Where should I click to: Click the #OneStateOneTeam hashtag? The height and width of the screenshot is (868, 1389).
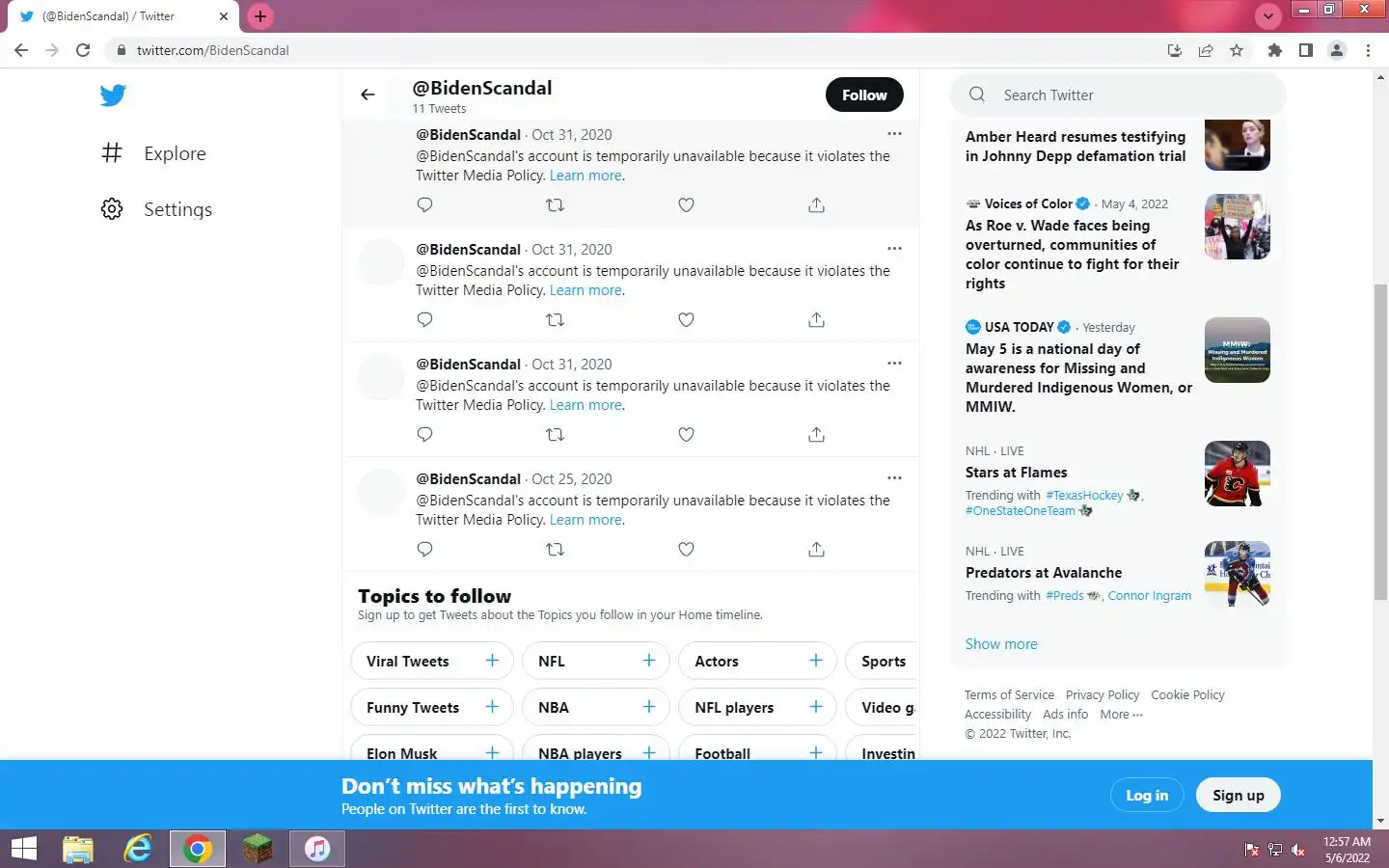click(x=1021, y=511)
